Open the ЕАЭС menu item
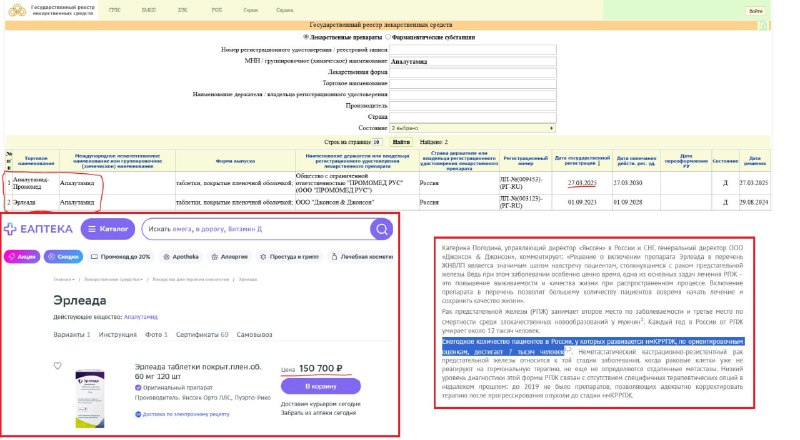The height and width of the screenshot is (440, 800). click(x=148, y=10)
